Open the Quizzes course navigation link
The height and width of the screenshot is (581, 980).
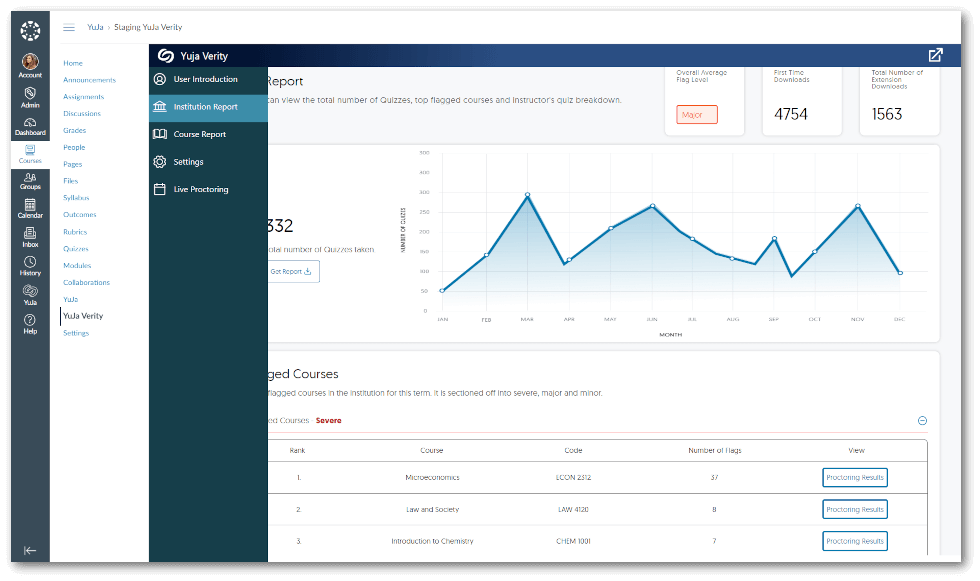(x=76, y=249)
